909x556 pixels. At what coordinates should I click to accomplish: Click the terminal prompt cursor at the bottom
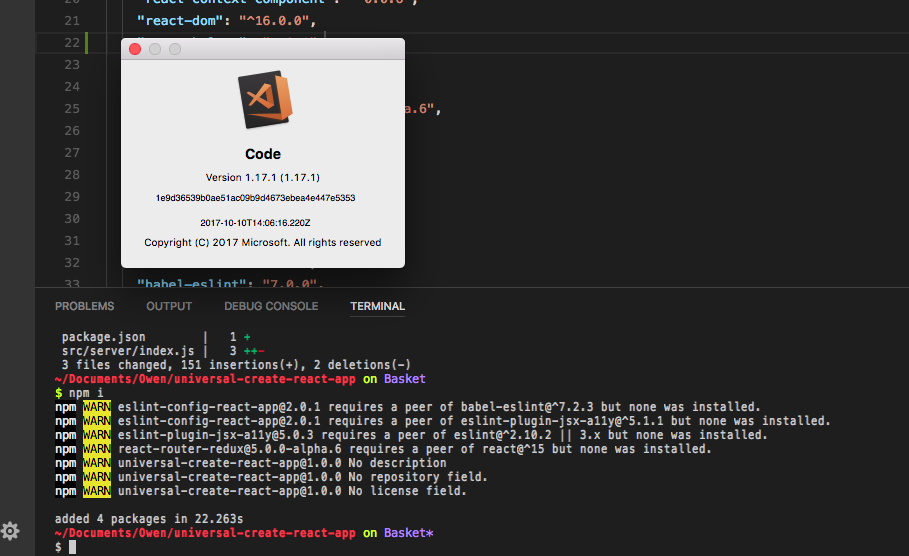pyautogui.click(x=72, y=547)
